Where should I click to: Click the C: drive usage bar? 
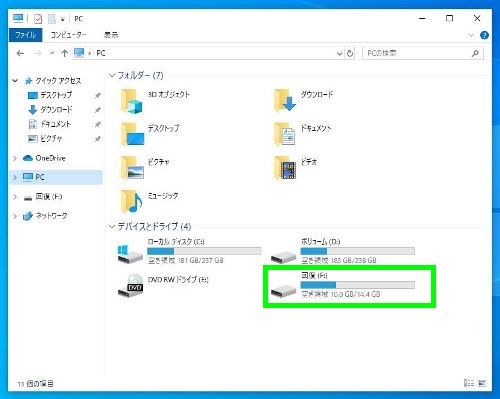[x=204, y=251]
